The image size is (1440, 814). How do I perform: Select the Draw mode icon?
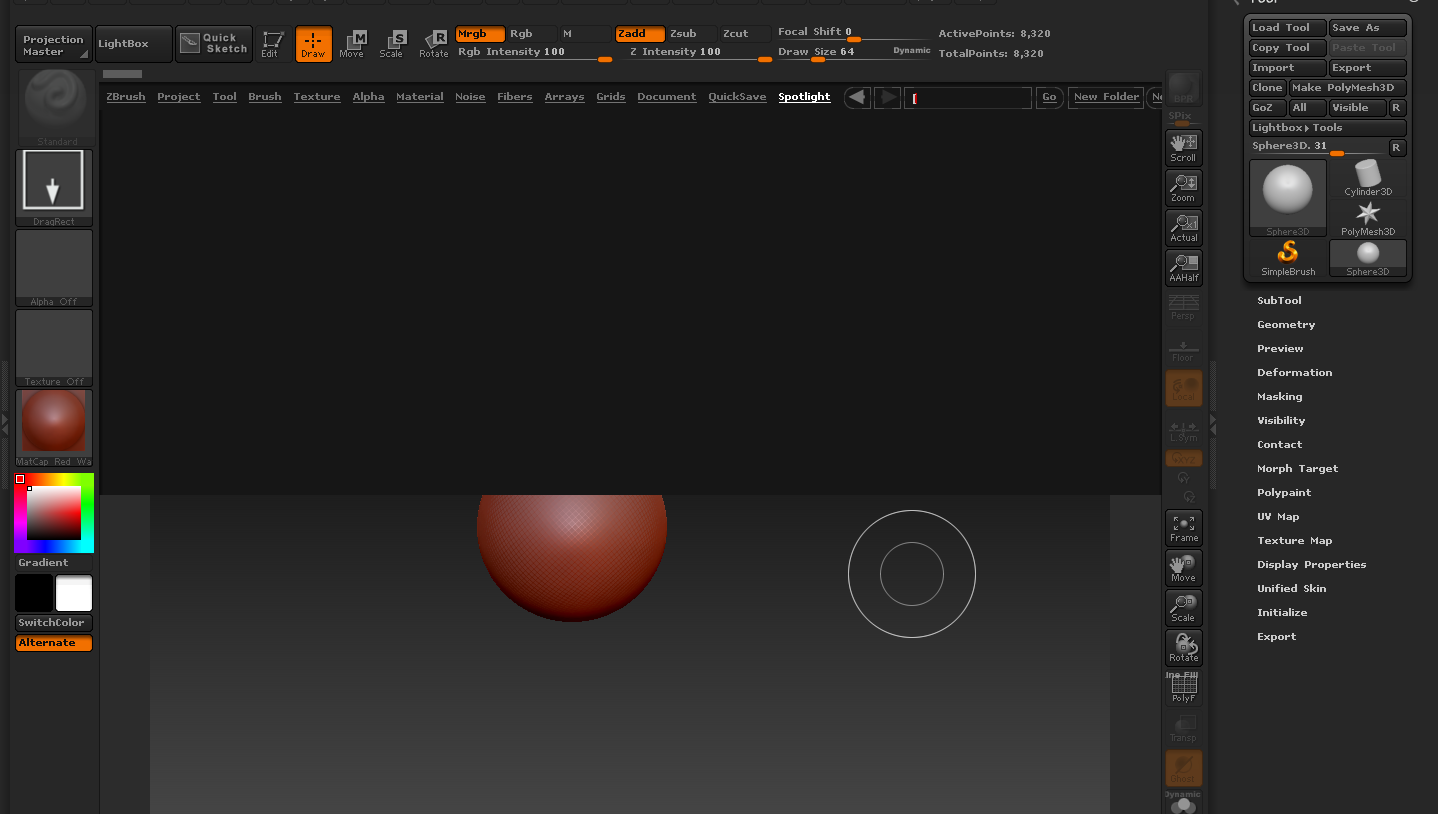313,45
